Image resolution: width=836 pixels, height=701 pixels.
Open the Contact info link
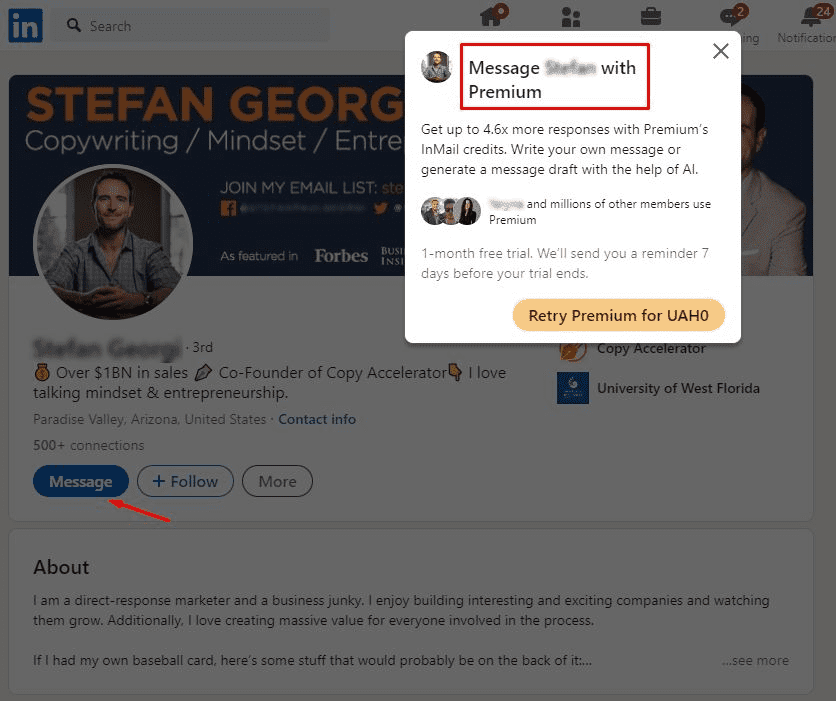317,419
